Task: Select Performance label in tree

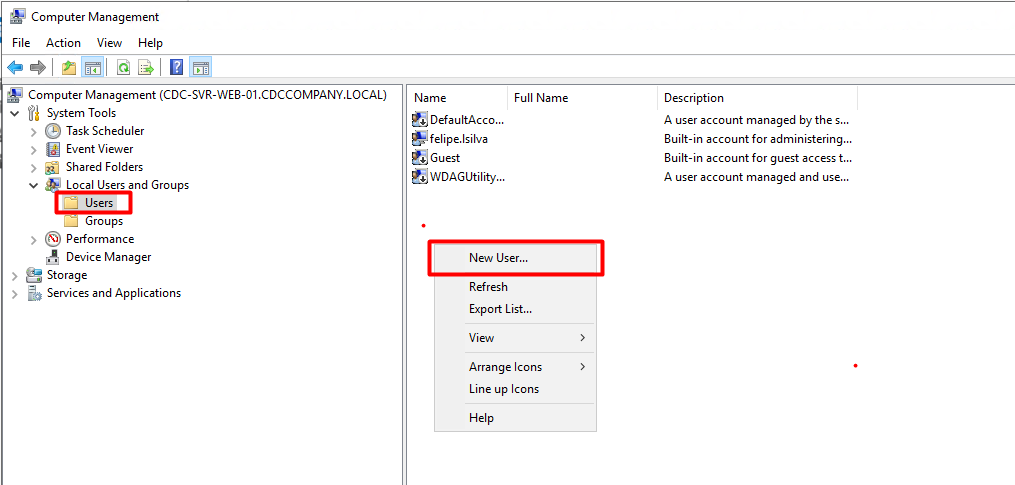Action: (100, 239)
